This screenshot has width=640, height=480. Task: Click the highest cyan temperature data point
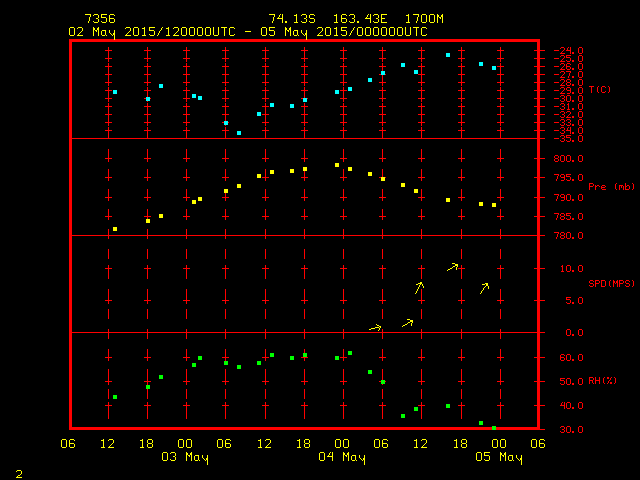coord(448,55)
